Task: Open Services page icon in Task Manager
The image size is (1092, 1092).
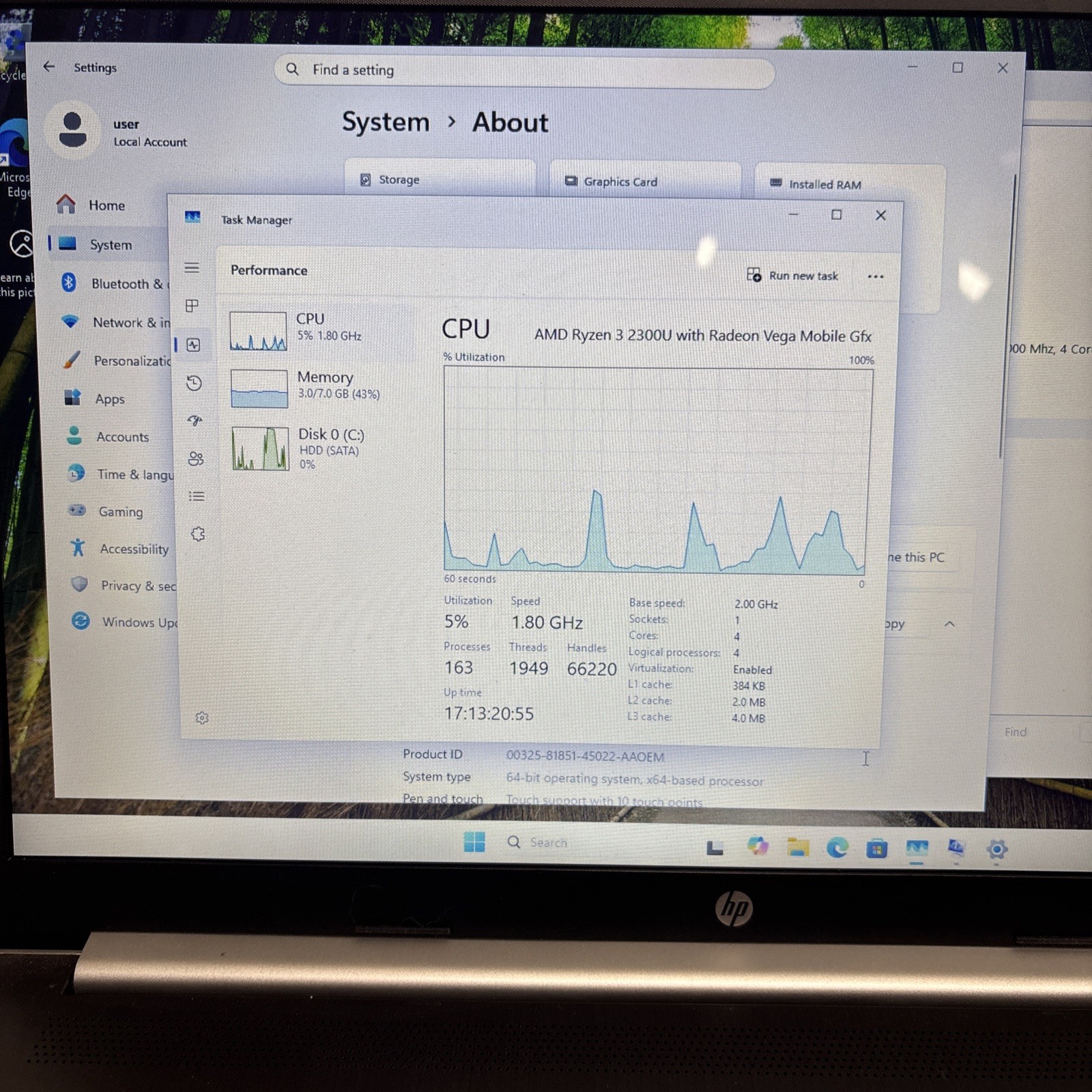Action: click(x=198, y=534)
